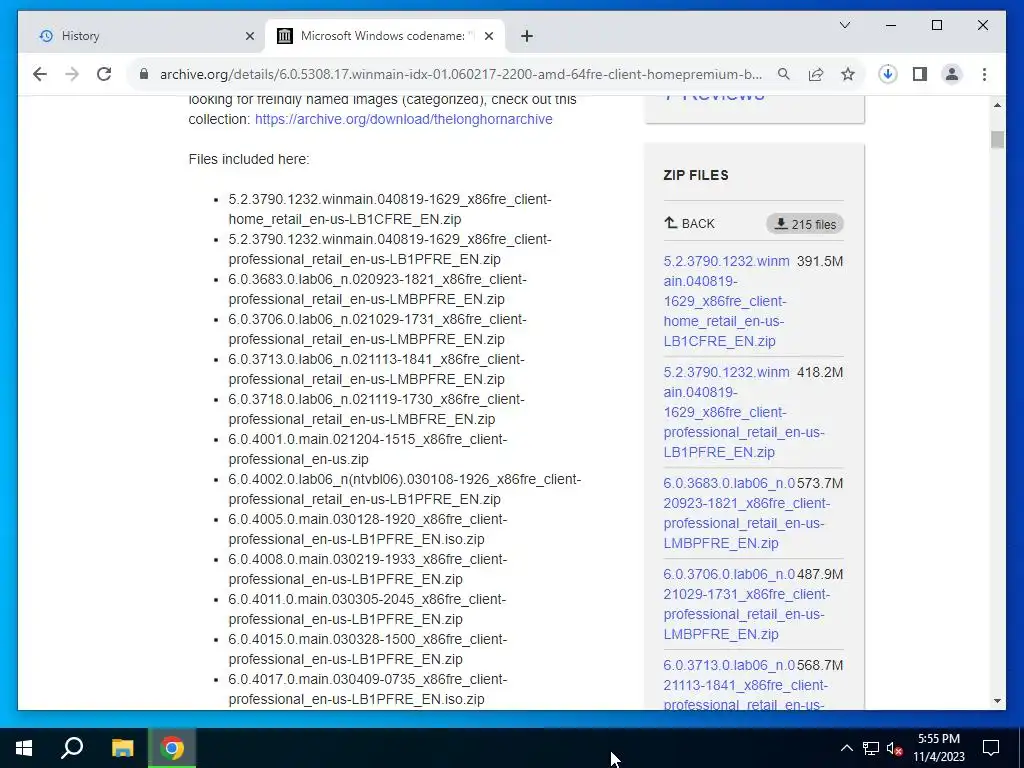Go BACK in the ZIP FILES panel
This screenshot has height=768, width=1024.
pos(690,223)
